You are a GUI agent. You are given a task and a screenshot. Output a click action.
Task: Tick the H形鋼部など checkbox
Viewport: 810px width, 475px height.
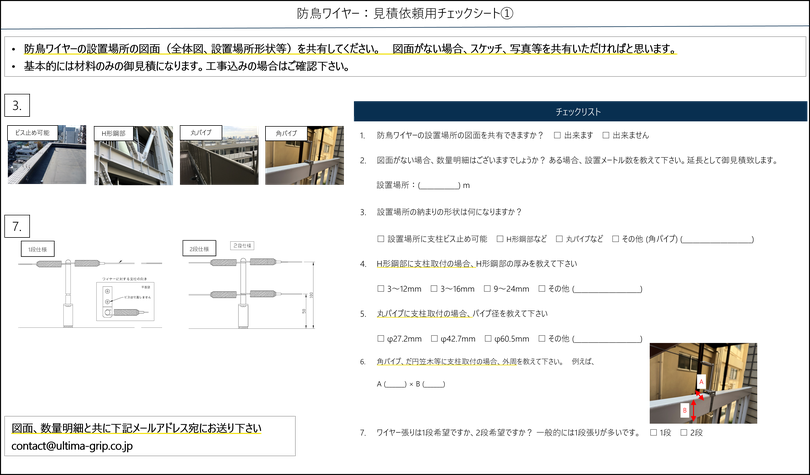(500, 239)
